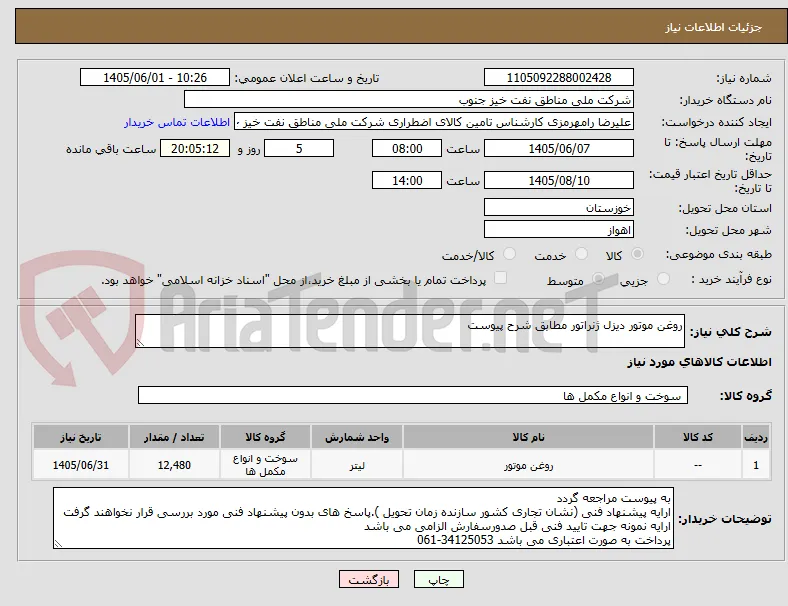
Task: Click the deadline time 08:00 field
Action: click(x=407, y=149)
